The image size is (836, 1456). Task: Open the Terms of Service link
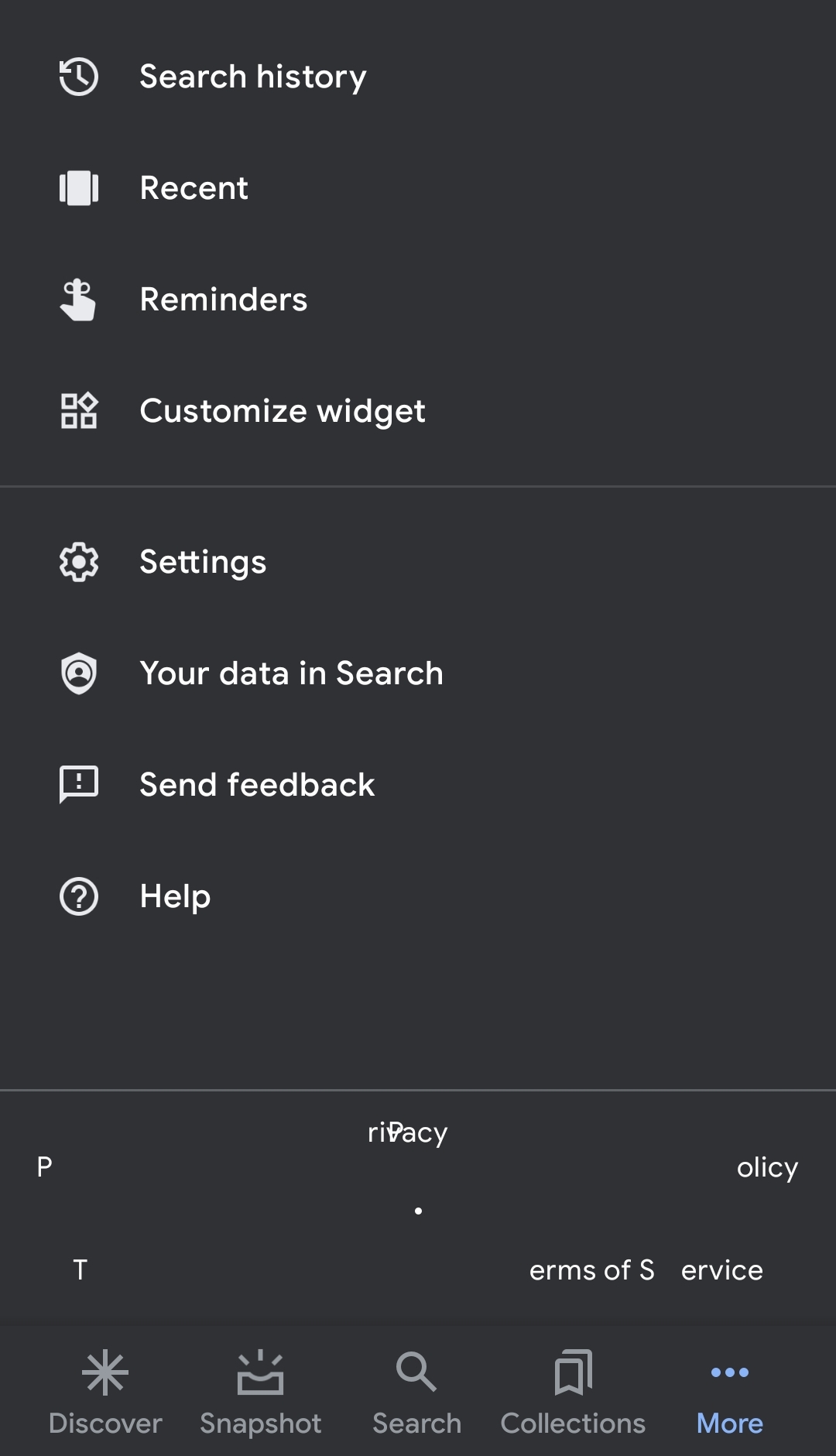646,1270
